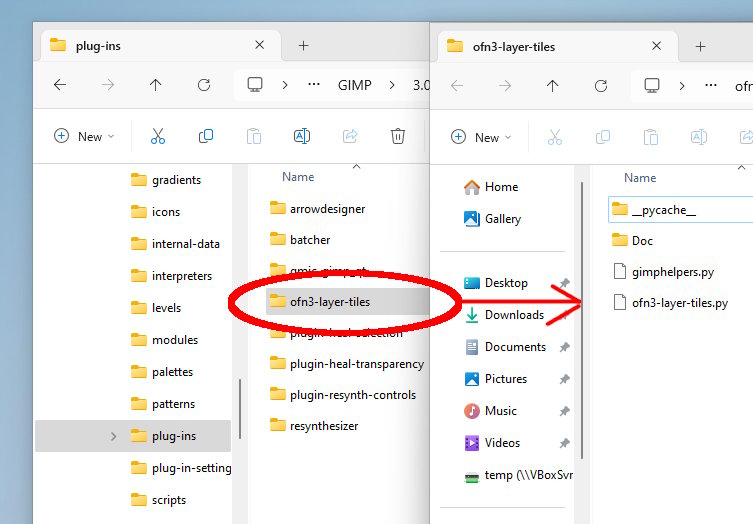This screenshot has width=753, height=524.
Task: Sort by Name column in ofn3-layer-tiles window
Action: coord(640,178)
